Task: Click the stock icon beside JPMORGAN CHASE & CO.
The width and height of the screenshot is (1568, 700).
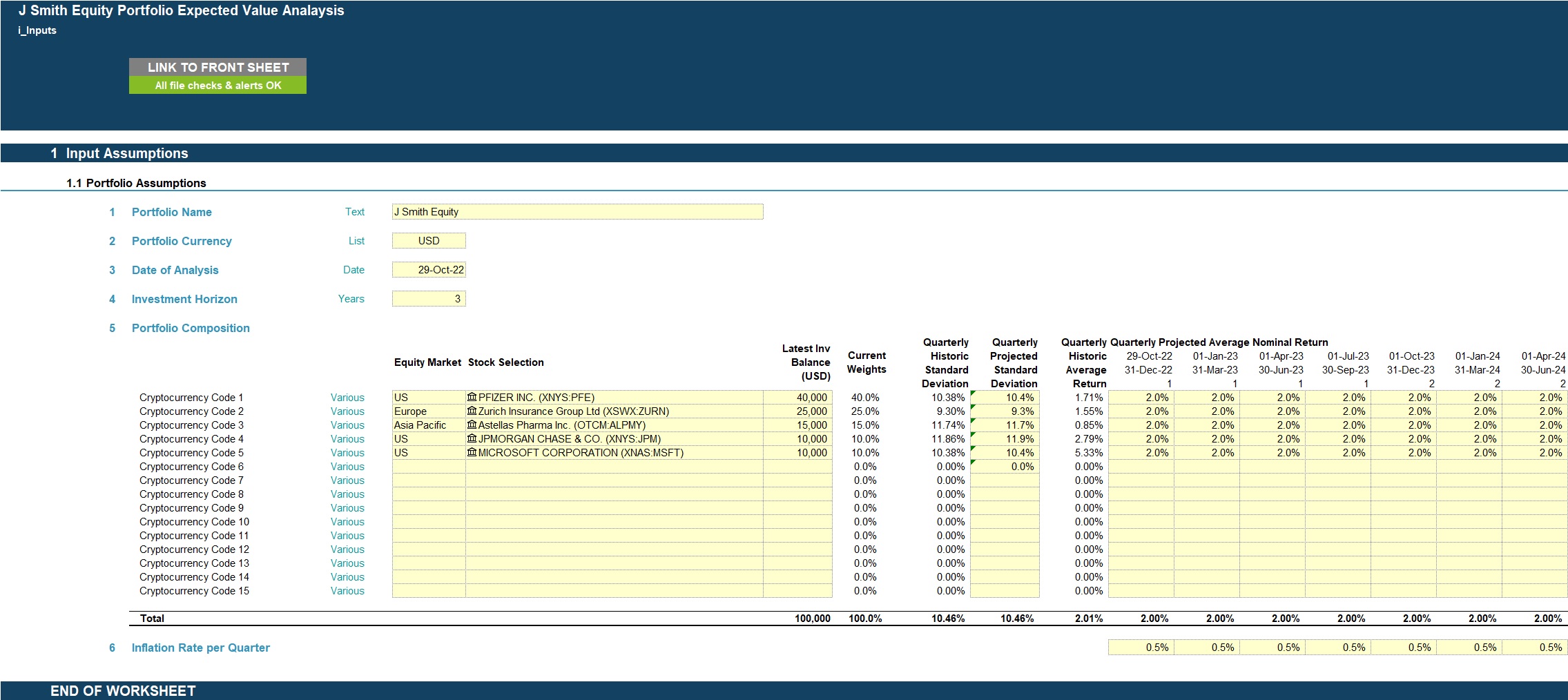Action: click(x=472, y=438)
